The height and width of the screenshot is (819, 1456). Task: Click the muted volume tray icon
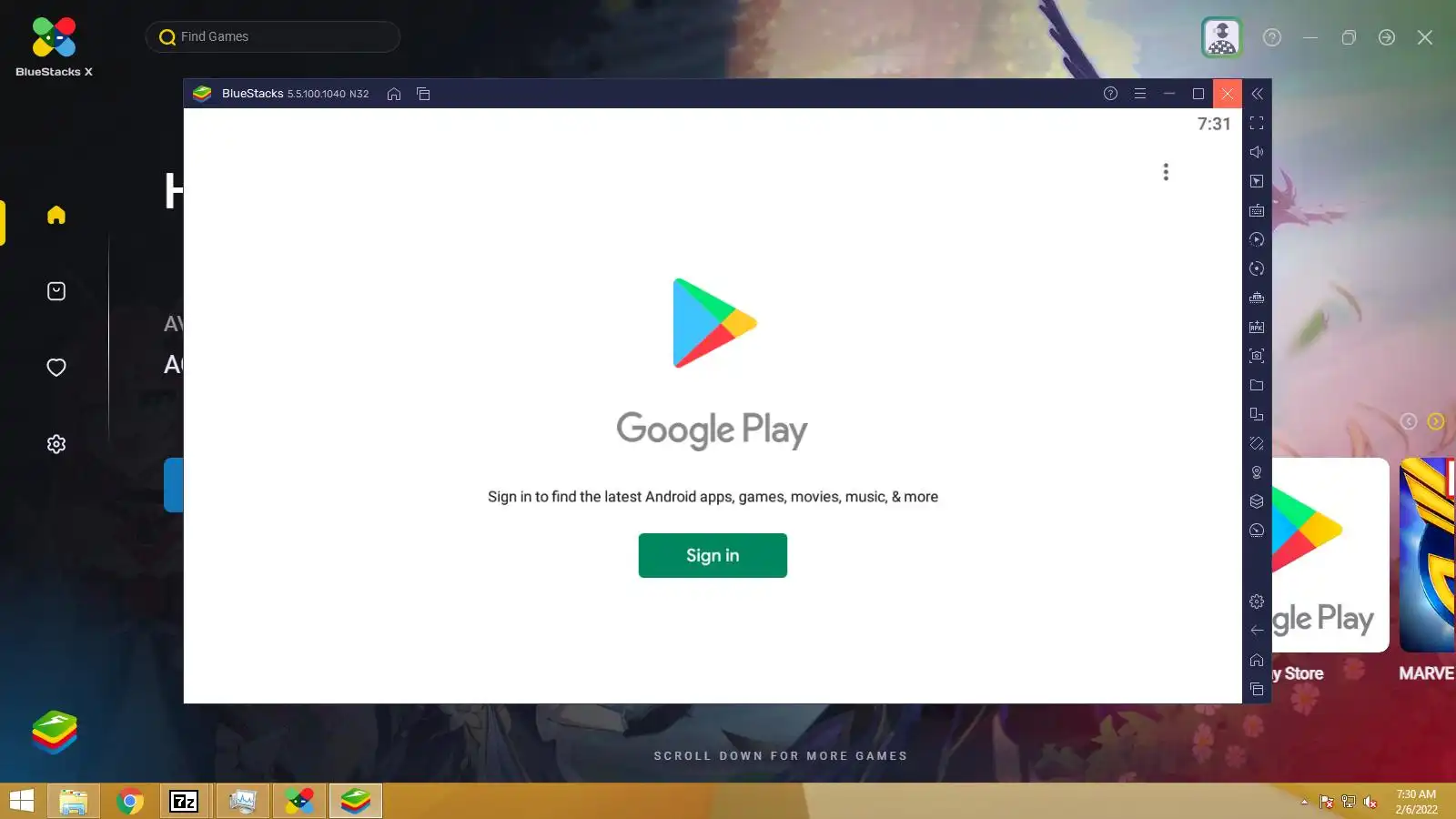point(1370,802)
